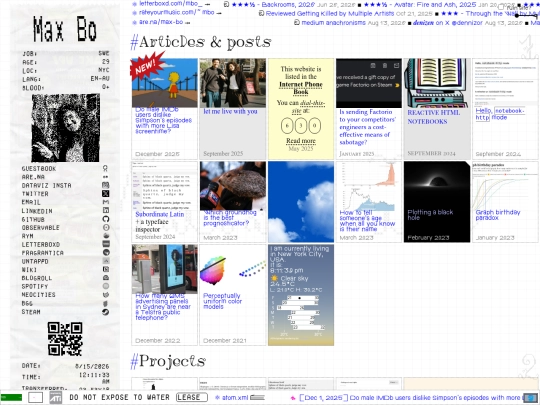Click the icon at the bottom-right corner
This screenshot has height=405, width=540.
pos(530,398)
